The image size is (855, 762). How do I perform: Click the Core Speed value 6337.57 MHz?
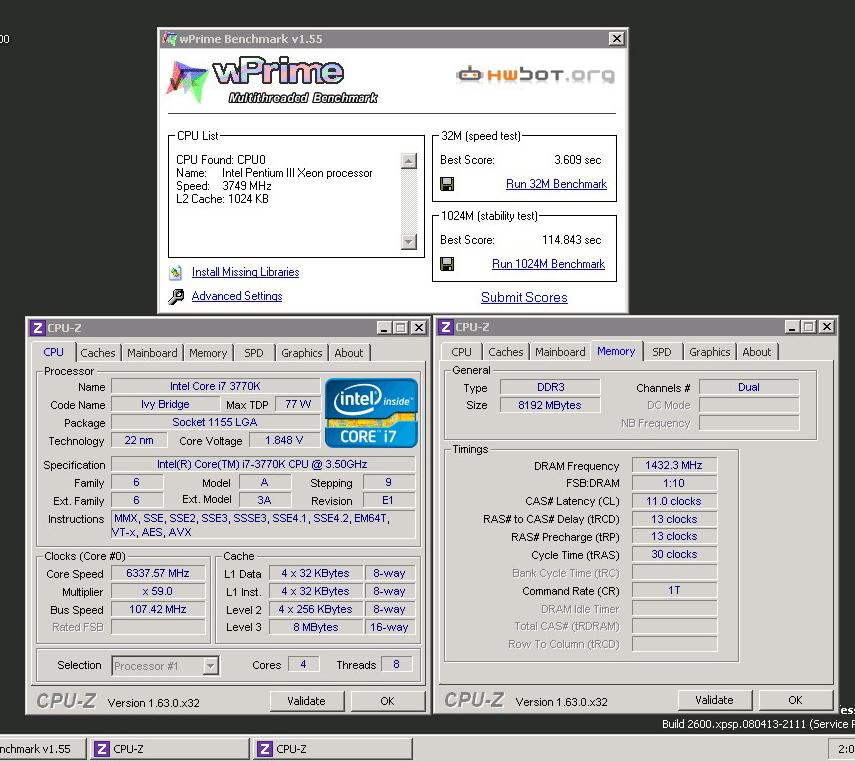pyautogui.click(x=158, y=574)
